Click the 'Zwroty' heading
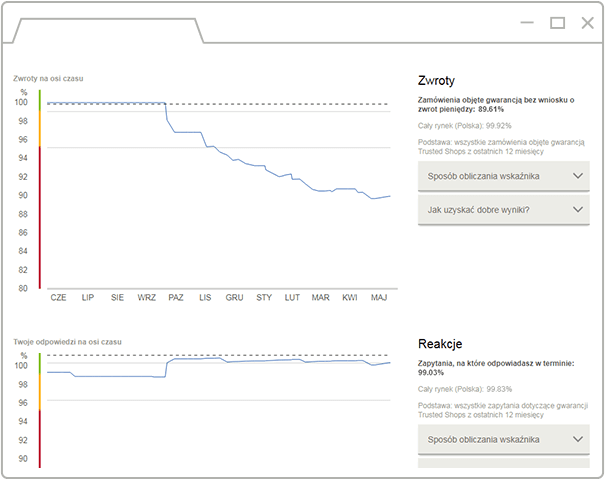The width and height of the screenshot is (605, 480). coord(436,81)
